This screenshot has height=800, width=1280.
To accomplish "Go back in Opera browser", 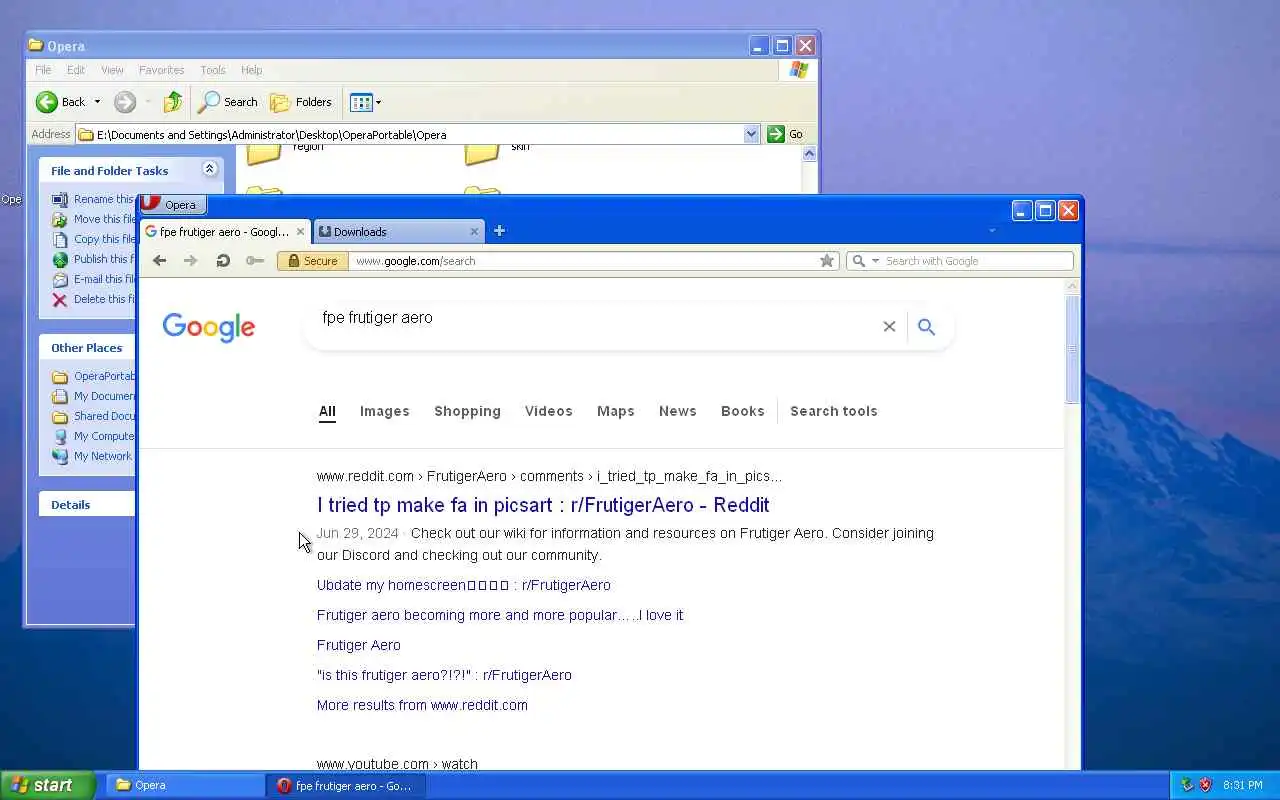I will (159, 261).
